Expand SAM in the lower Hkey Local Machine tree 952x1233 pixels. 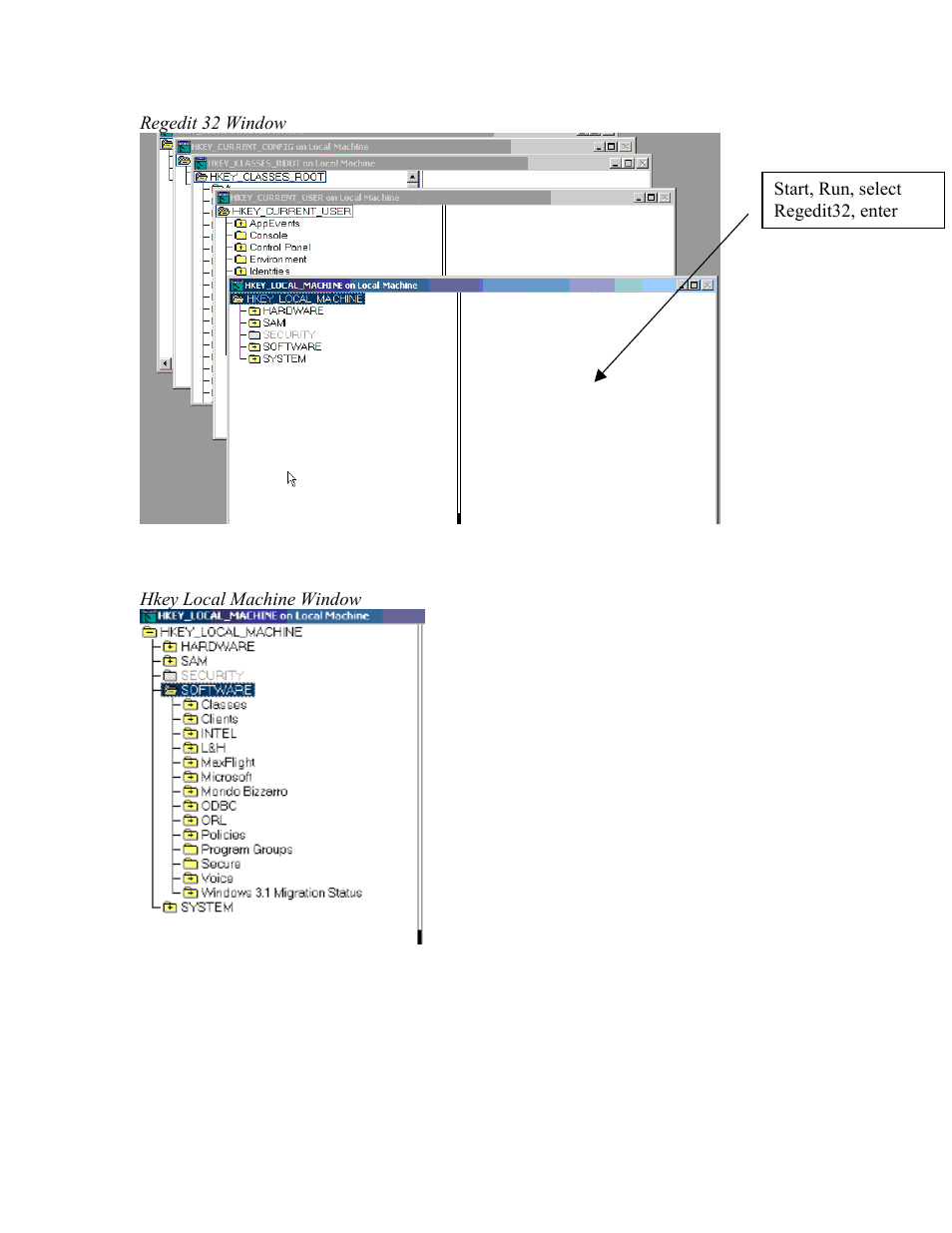tap(170, 661)
